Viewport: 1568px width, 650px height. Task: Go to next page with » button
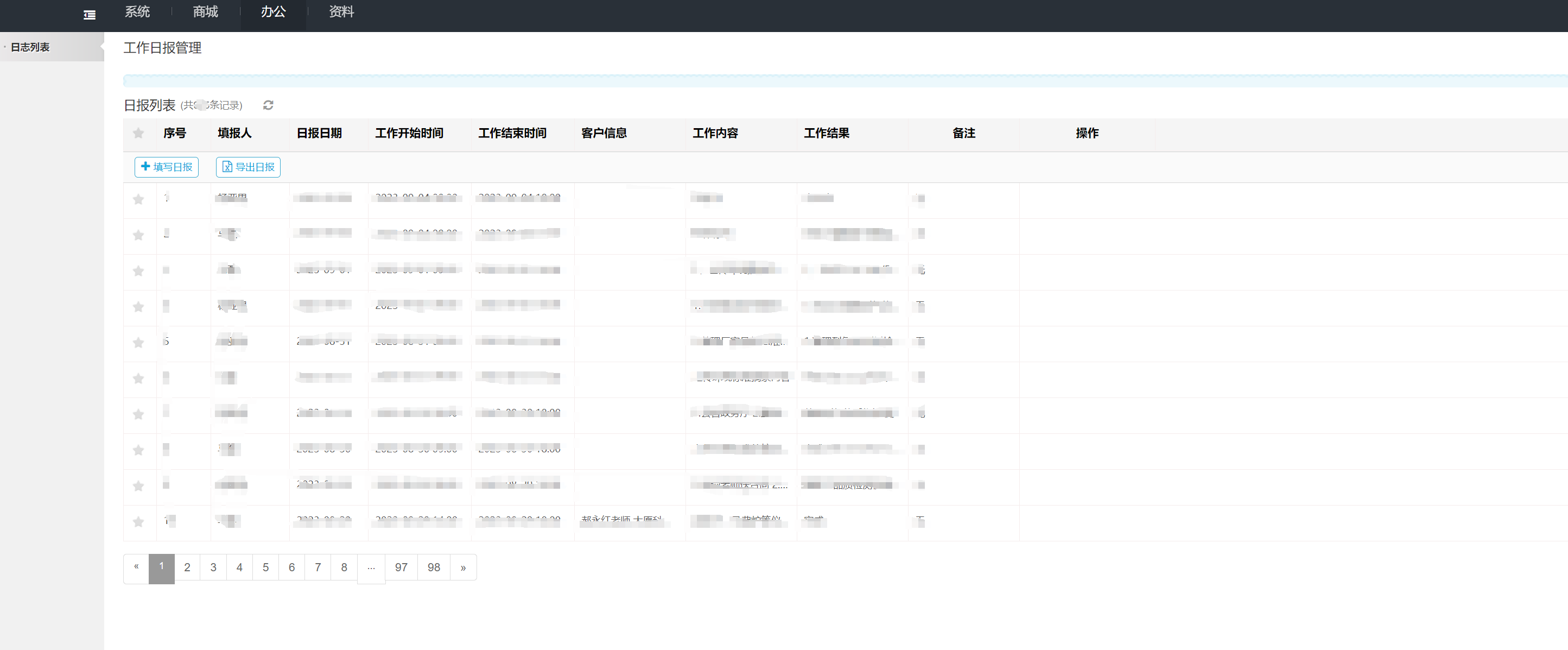point(463,567)
